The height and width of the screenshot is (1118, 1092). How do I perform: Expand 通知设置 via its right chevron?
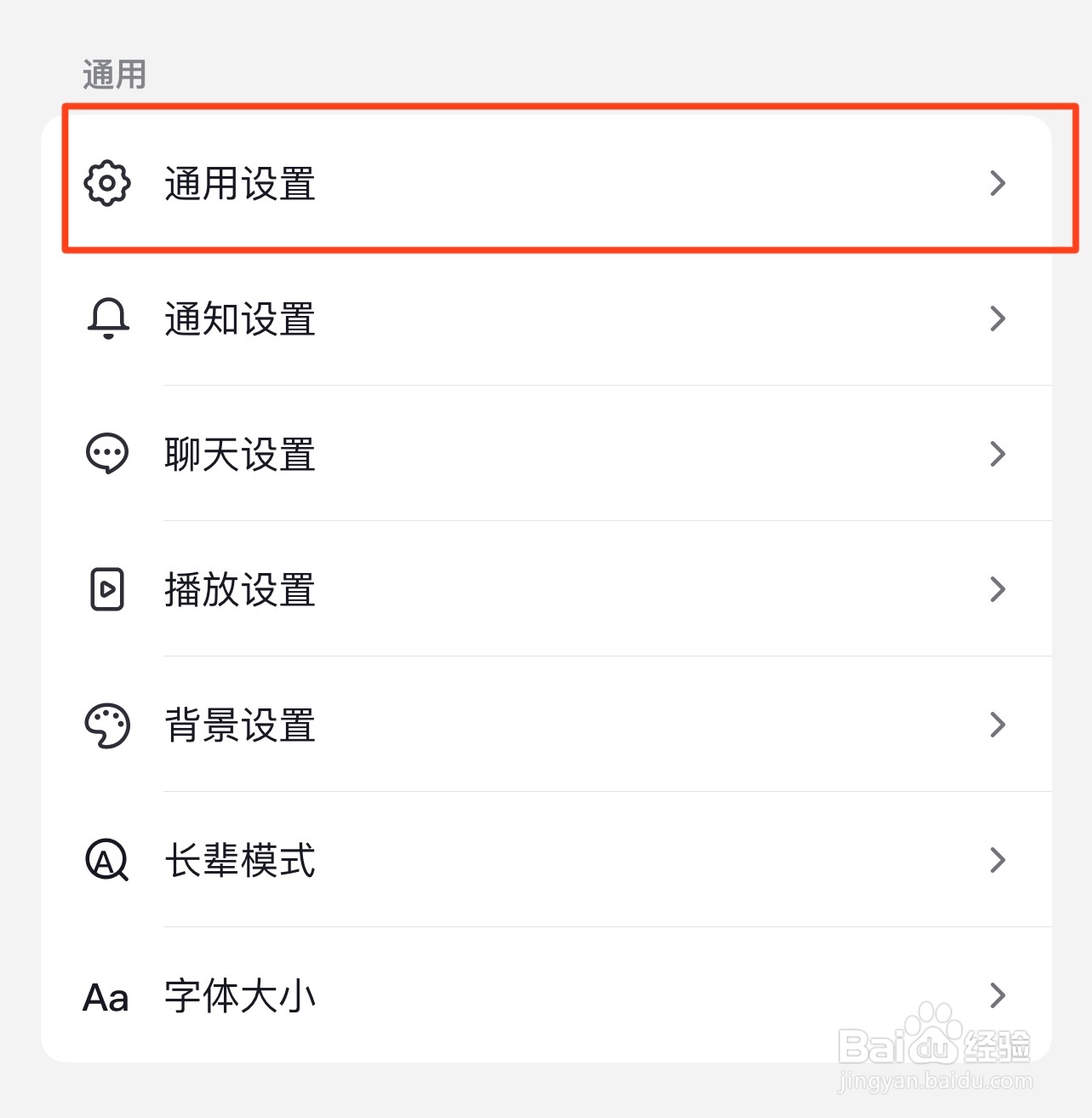tap(998, 319)
